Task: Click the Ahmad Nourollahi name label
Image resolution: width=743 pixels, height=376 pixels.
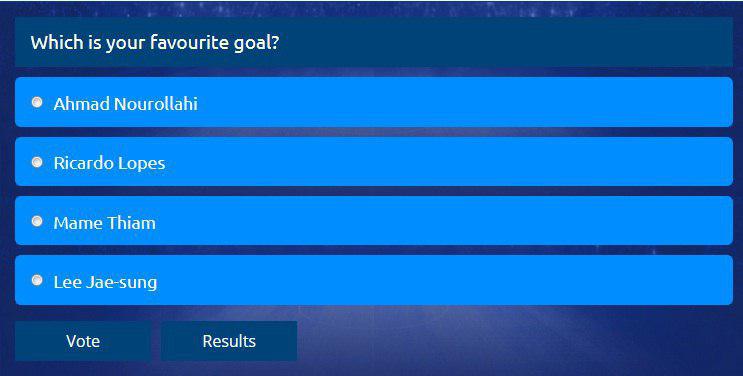Action: pos(126,104)
